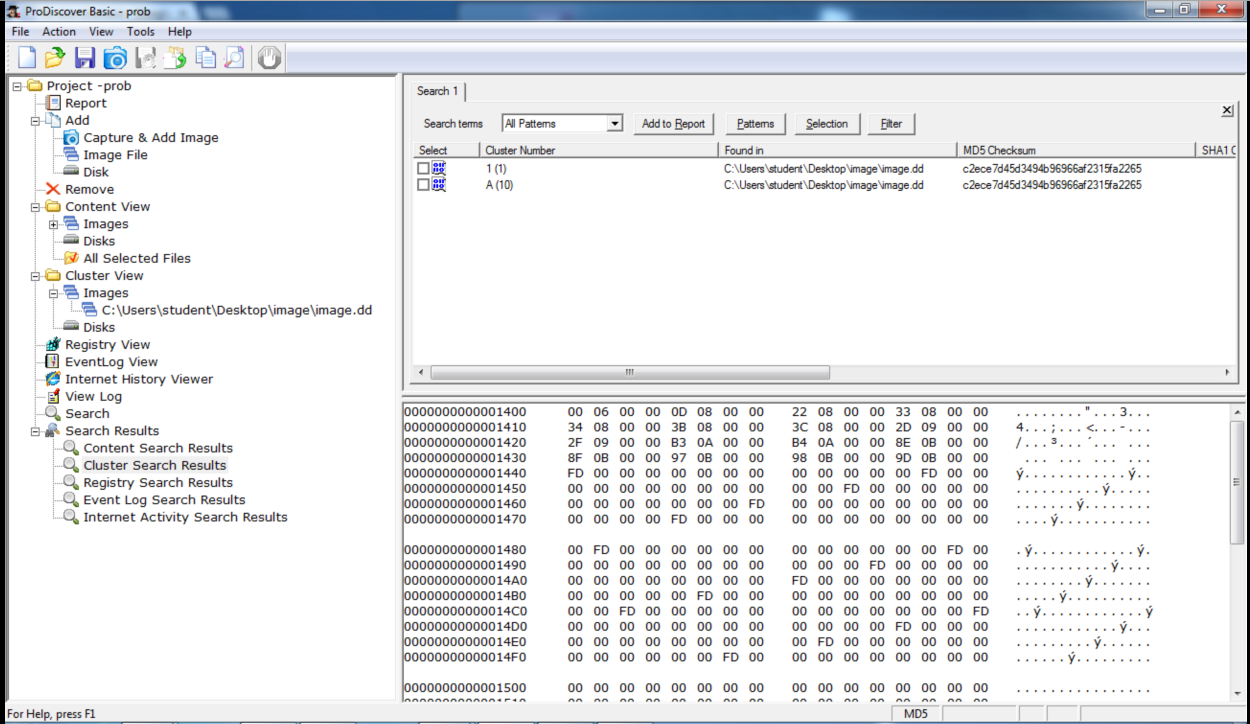Collapse the Cluster View tree node
Screen dimensions: 1250x724
click(x=35, y=276)
